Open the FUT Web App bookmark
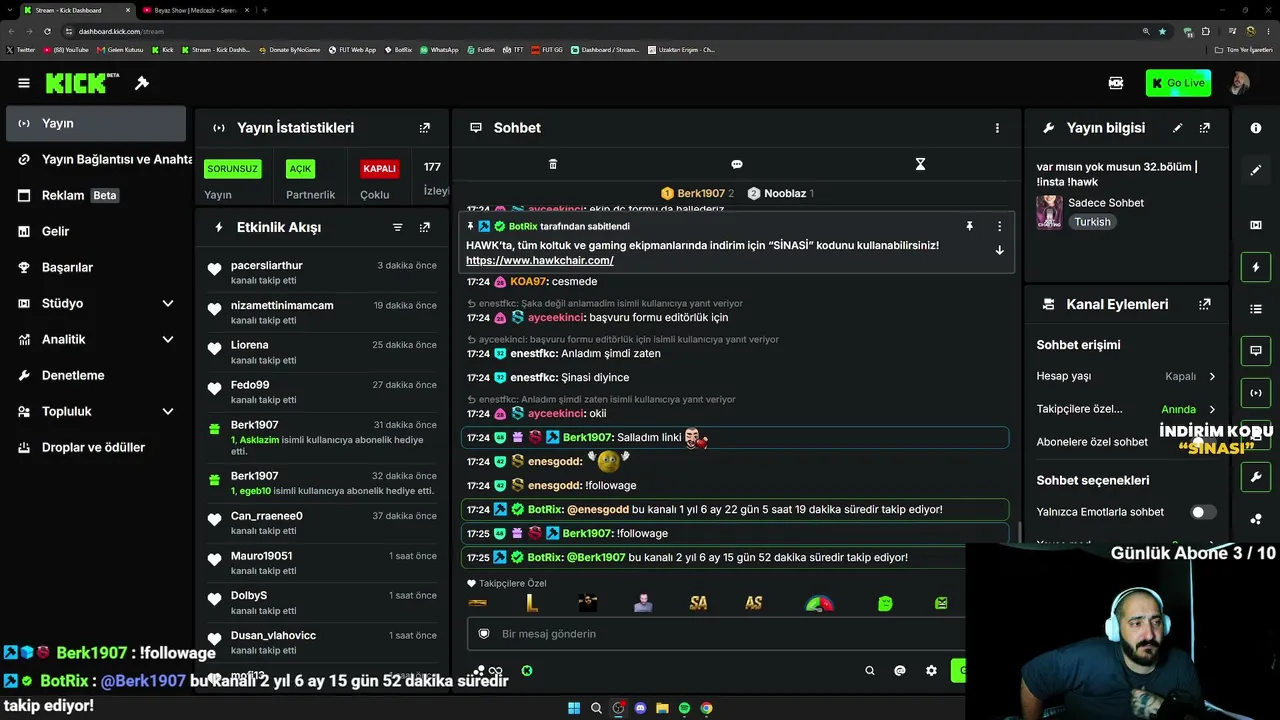The width and height of the screenshot is (1280, 720). tap(352, 49)
